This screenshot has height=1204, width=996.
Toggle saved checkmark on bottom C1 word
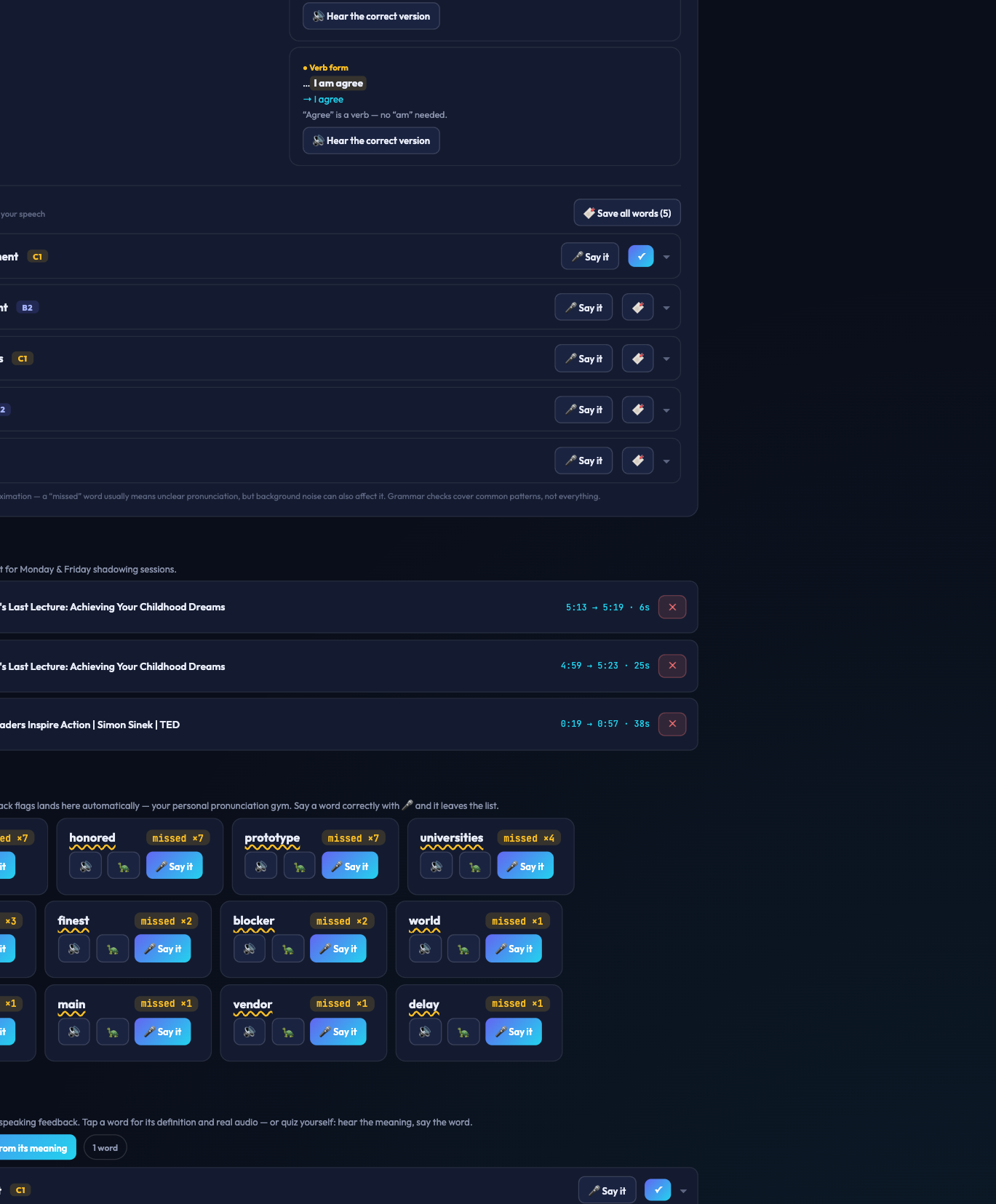tap(658, 1190)
